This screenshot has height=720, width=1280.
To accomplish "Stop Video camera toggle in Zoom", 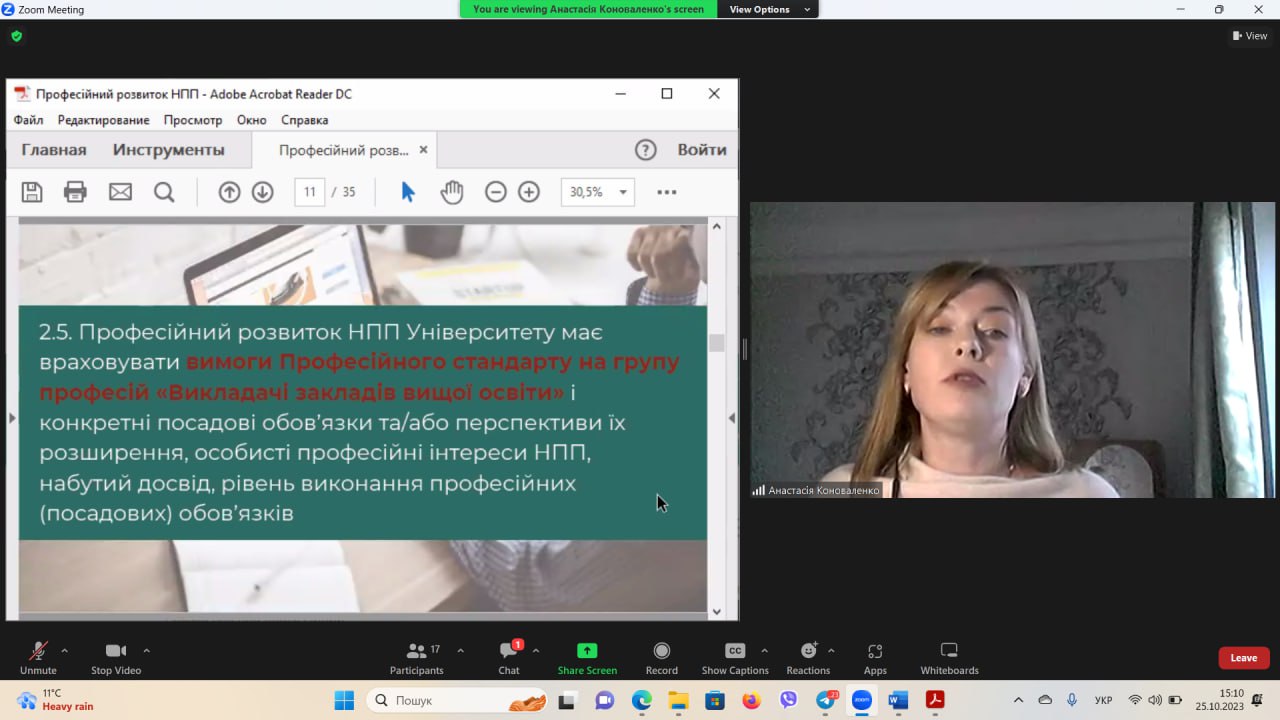I will click(116, 658).
